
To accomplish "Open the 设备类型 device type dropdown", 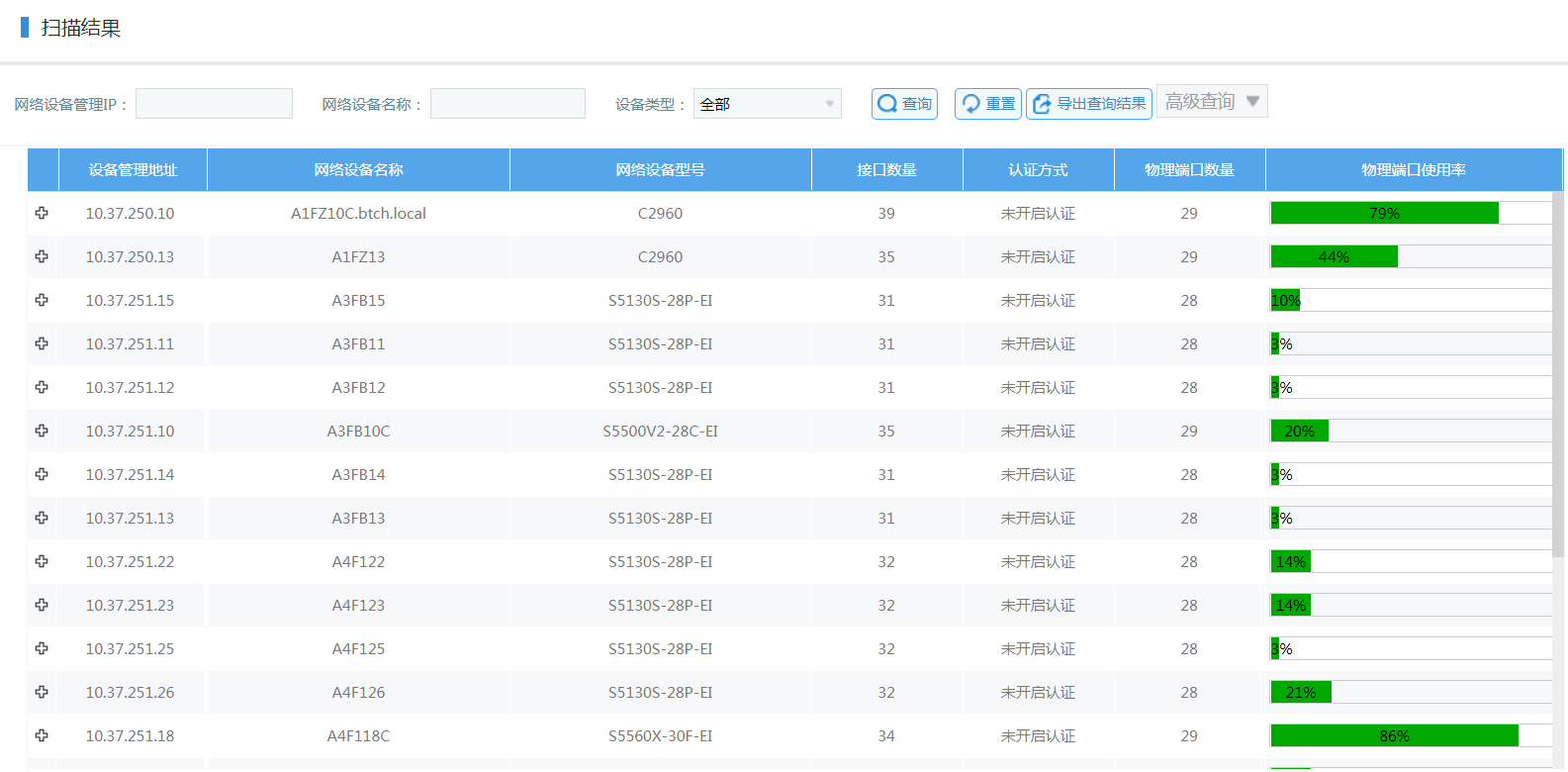I will [767, 104].
